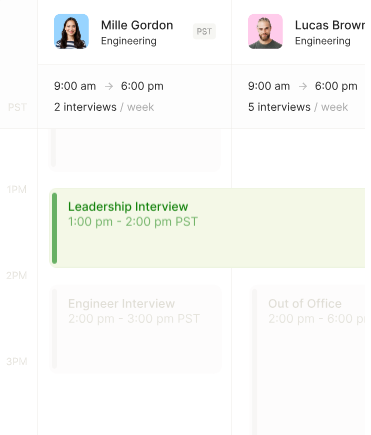Click the PST timezone badge beside Mille Gordon
Viewport: 371px width, 435px height.
tap(204, 31)
